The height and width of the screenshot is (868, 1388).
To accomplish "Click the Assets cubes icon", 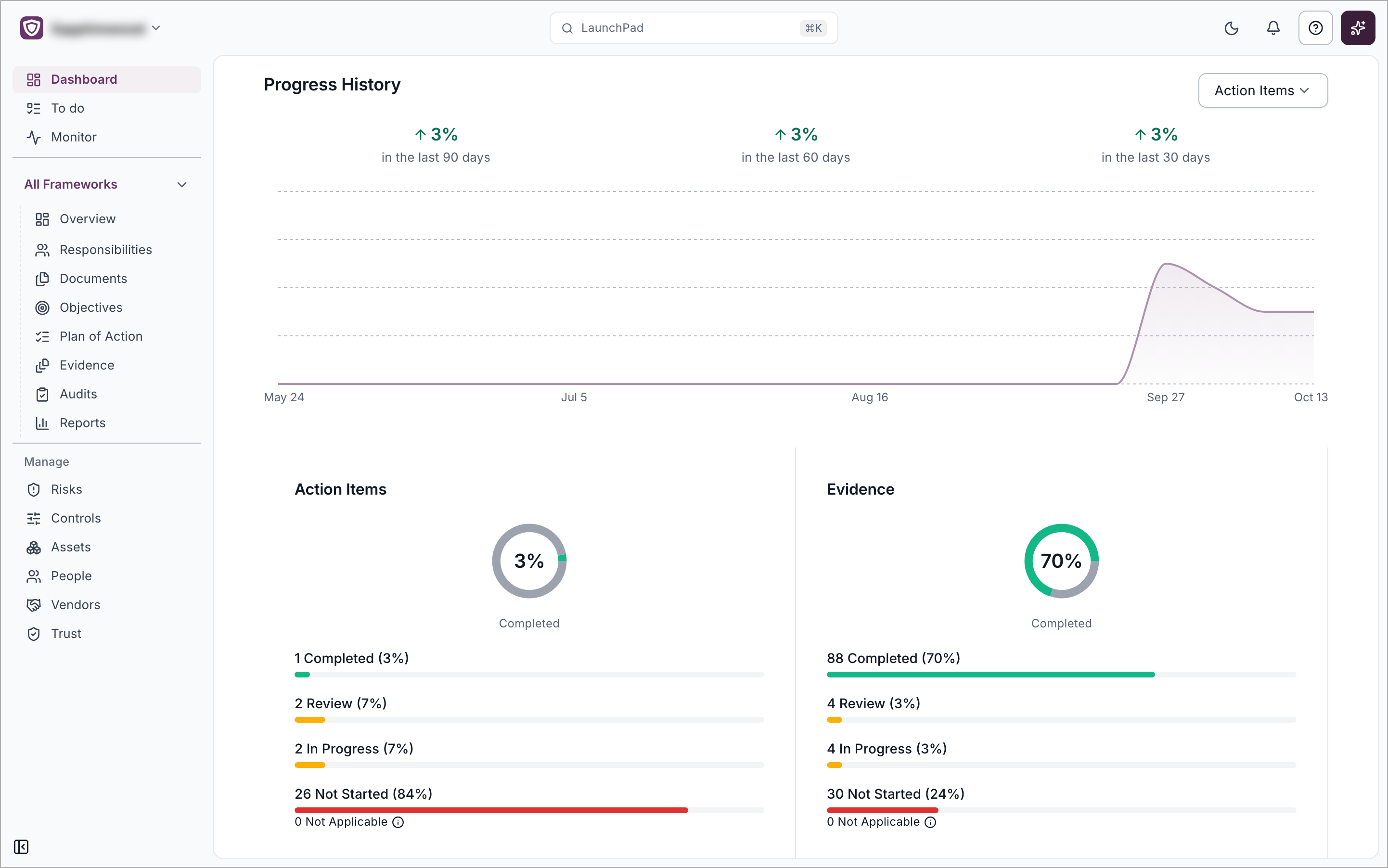I will click(x=34, y=548).
